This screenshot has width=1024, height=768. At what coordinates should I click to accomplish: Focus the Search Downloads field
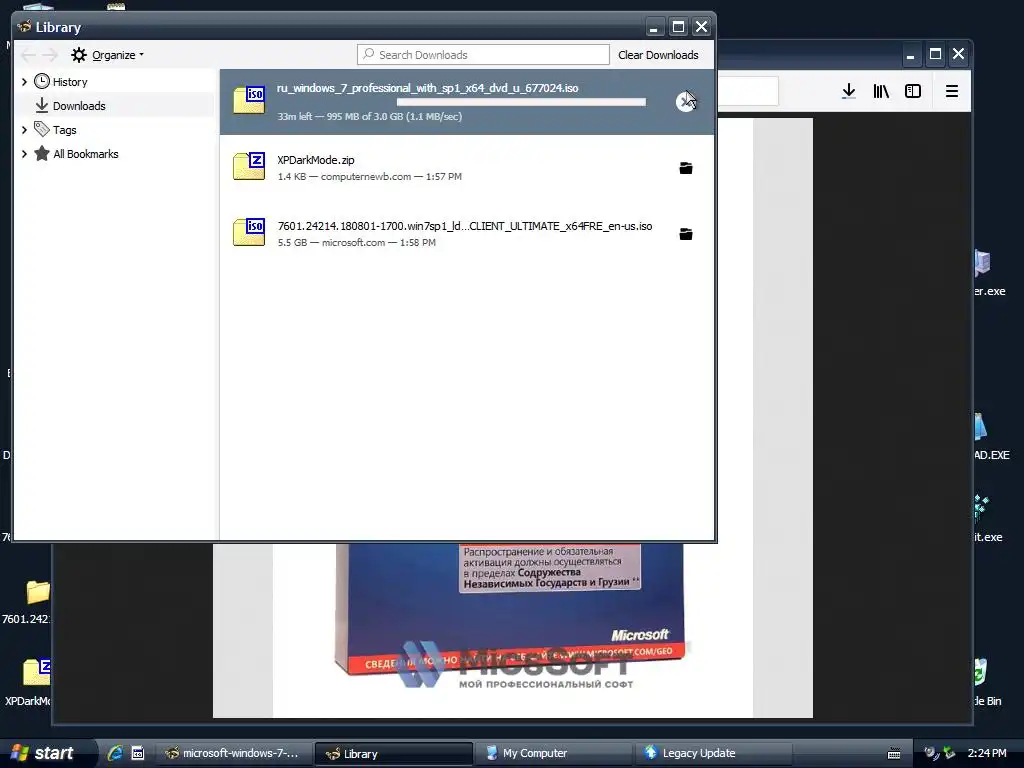click(x=483, y=55)
